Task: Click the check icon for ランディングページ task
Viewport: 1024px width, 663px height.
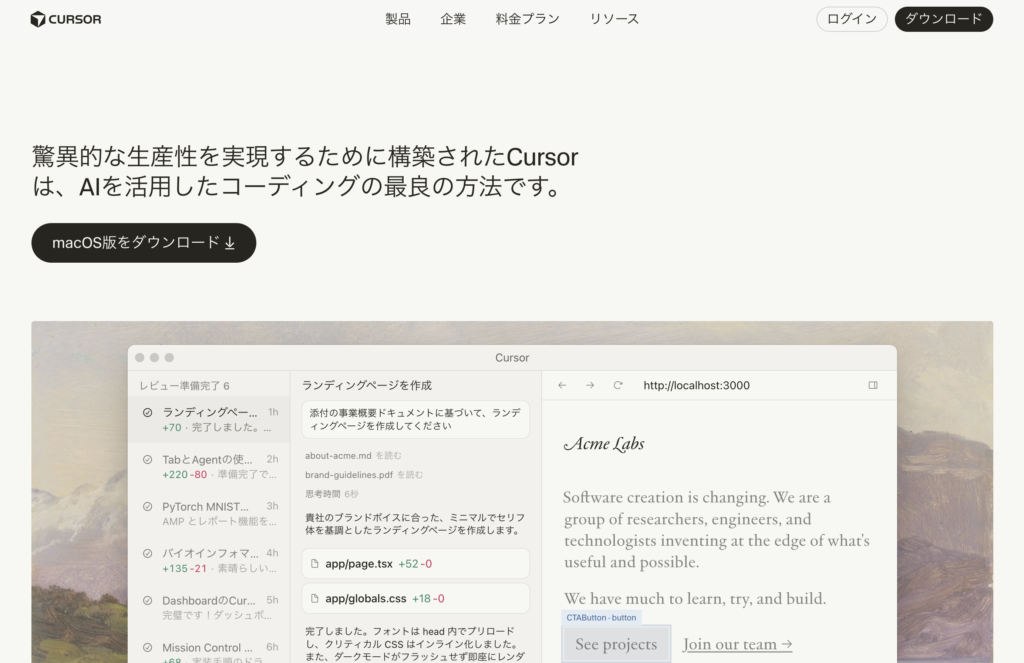Action: click(x=147, y=412)
